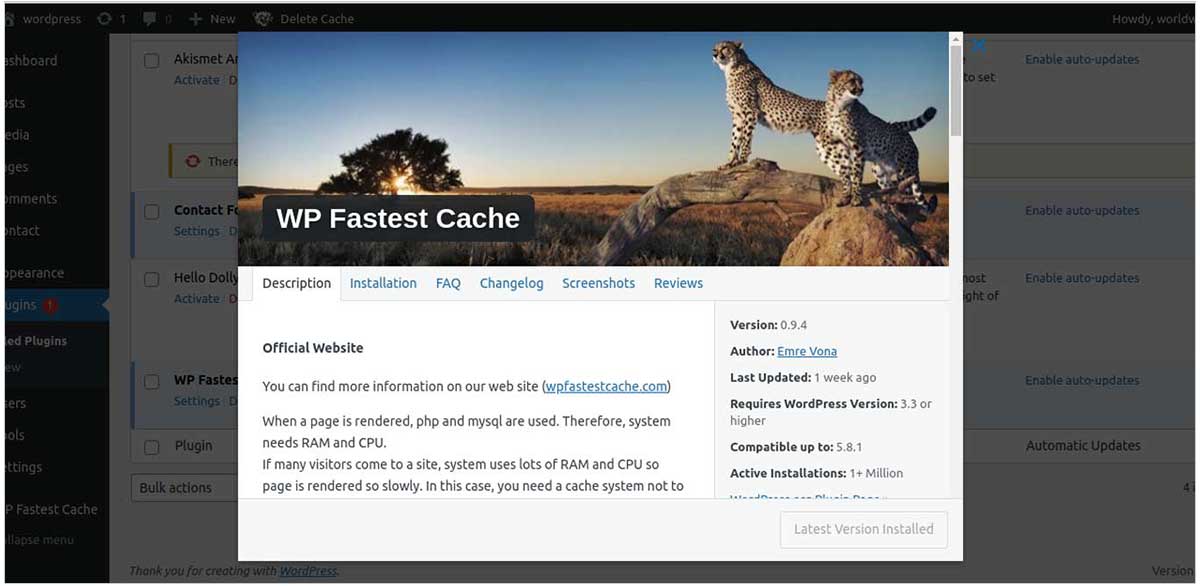Tick the Hello Dolly plugin row checkbox
Viewport: 1200px width, 586px height.
(x=152, y=279)
